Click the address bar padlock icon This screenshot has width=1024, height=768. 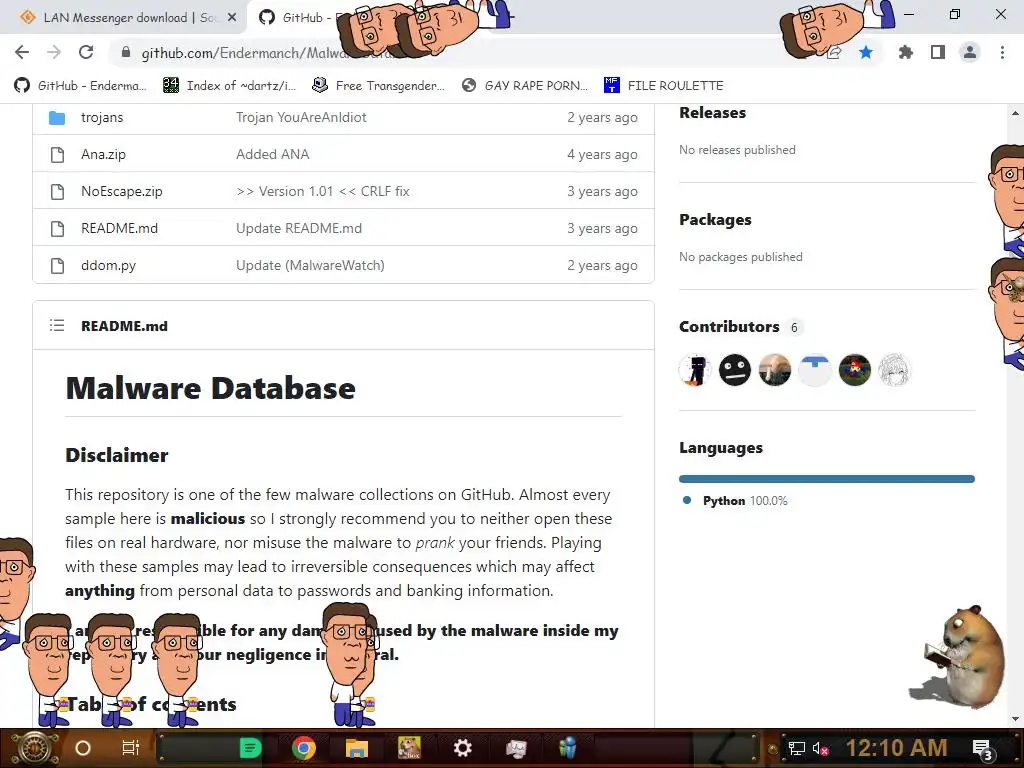126,53
